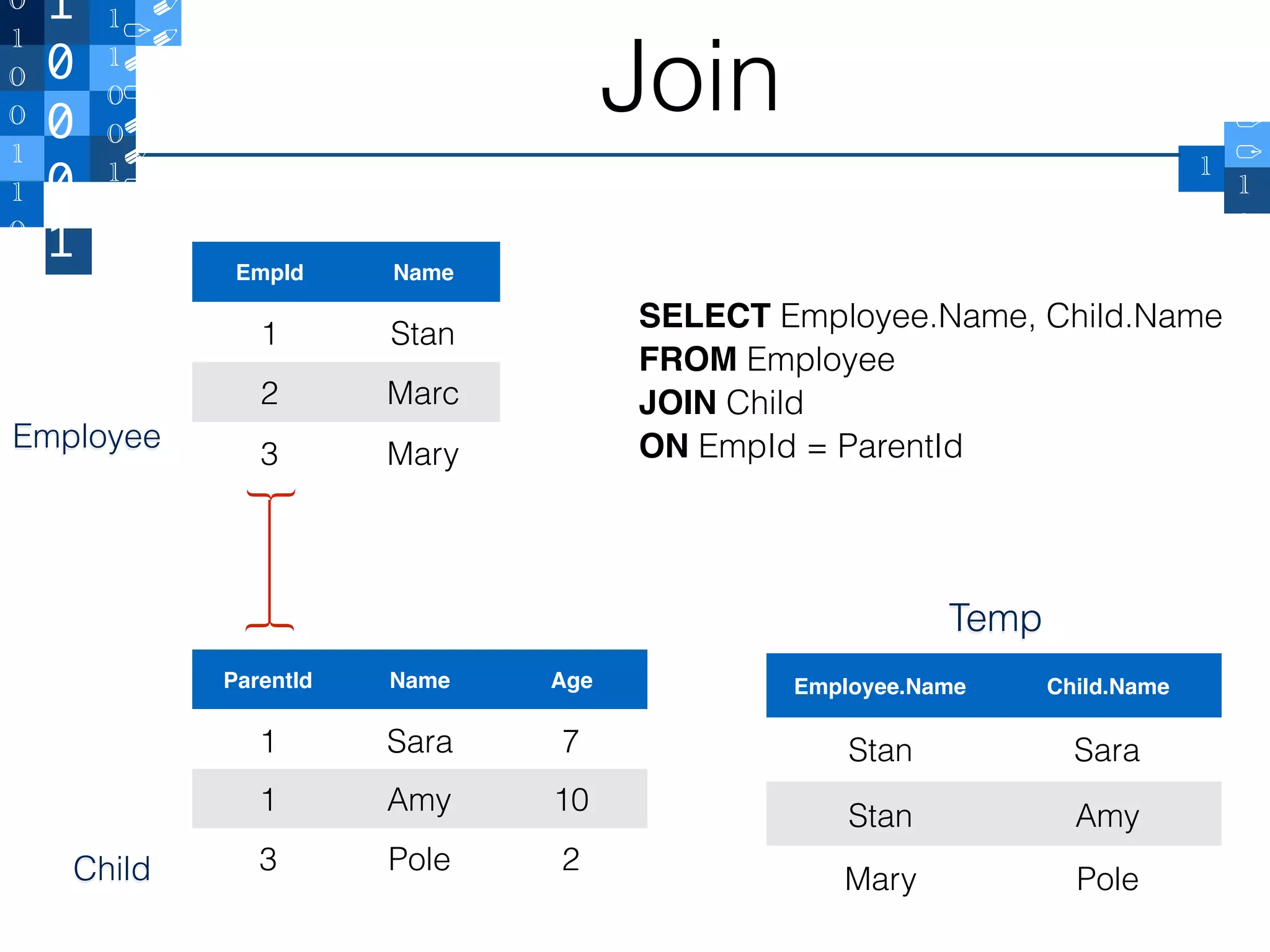Click Amy's age value 10

[x=572, y=800]
